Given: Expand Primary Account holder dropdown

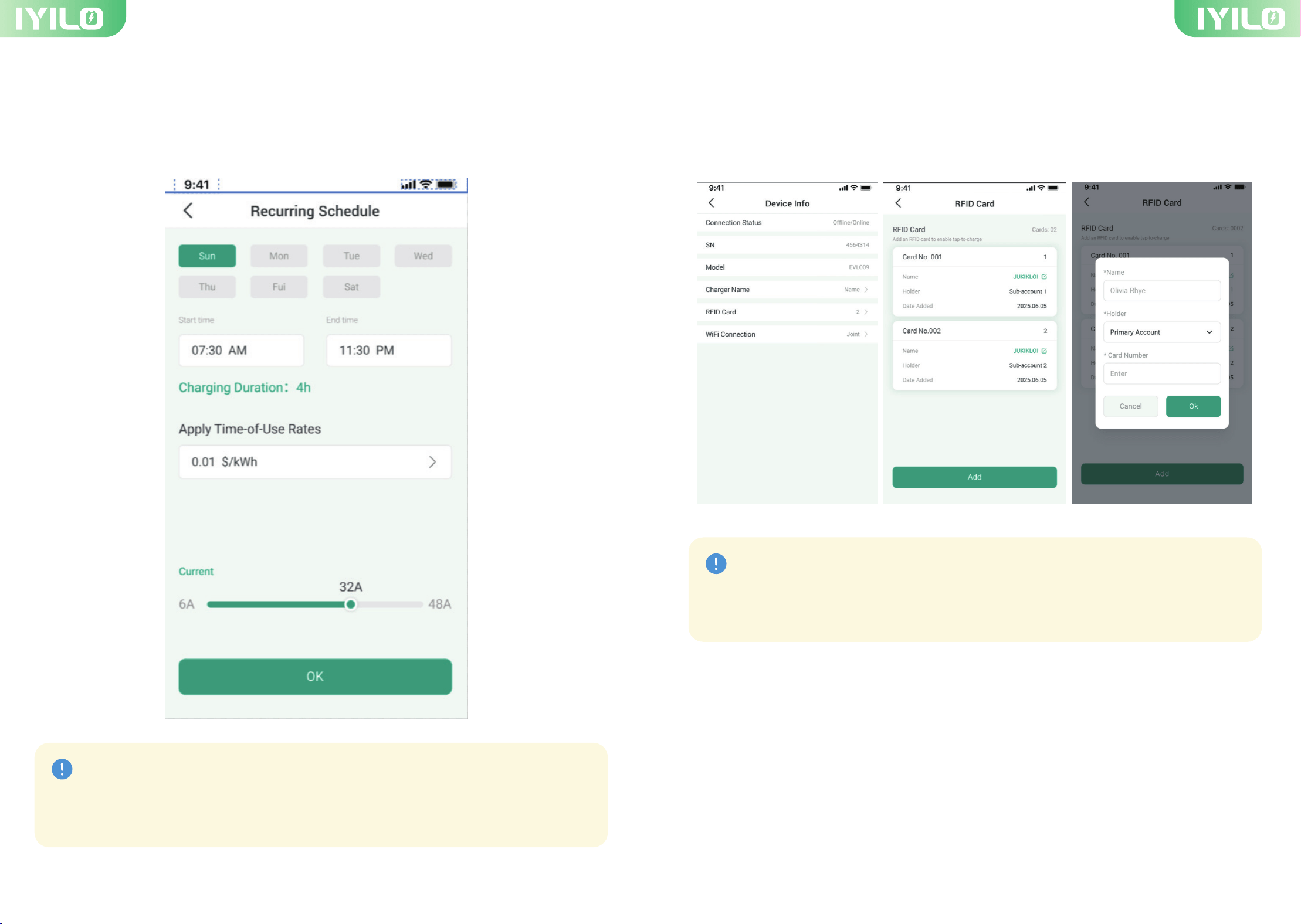Looking at the screenshot, I should point(1161,332).
